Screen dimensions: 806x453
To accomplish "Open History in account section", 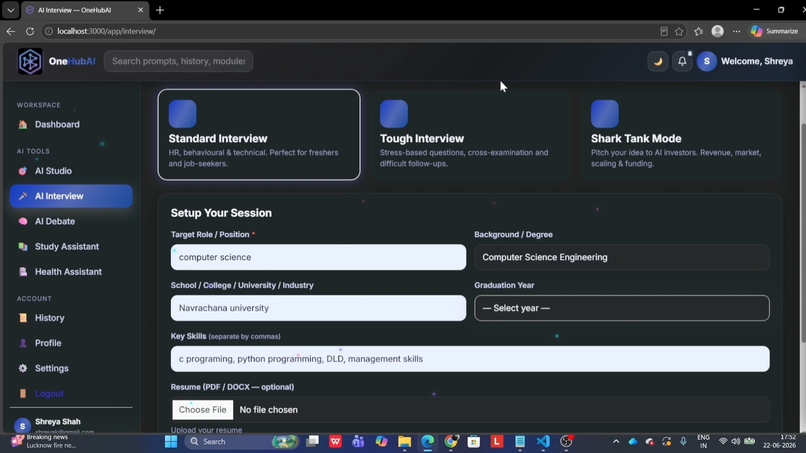I will (x=49, y=318).
